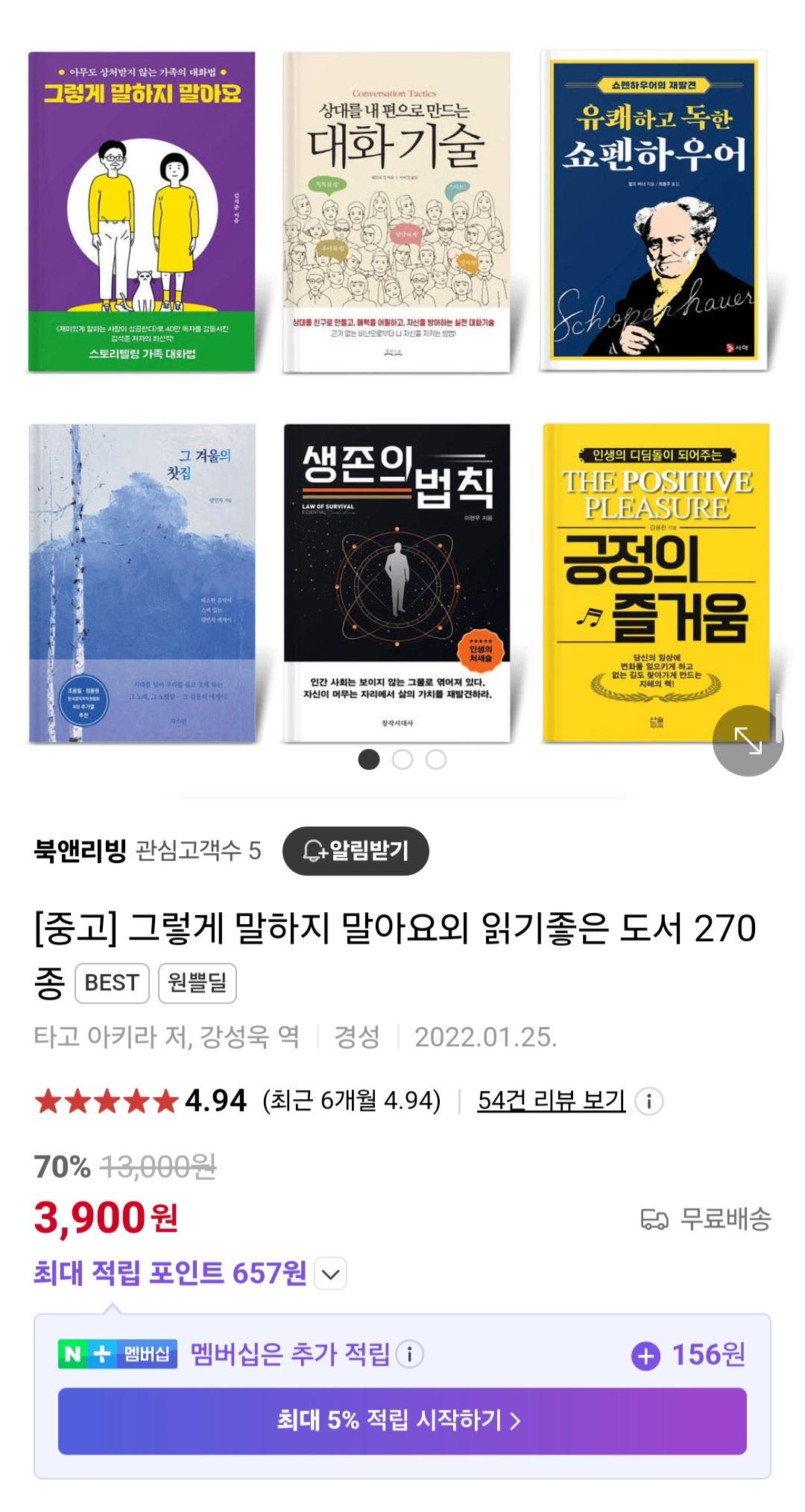Click the membership info circle icon

point(409,1354)
